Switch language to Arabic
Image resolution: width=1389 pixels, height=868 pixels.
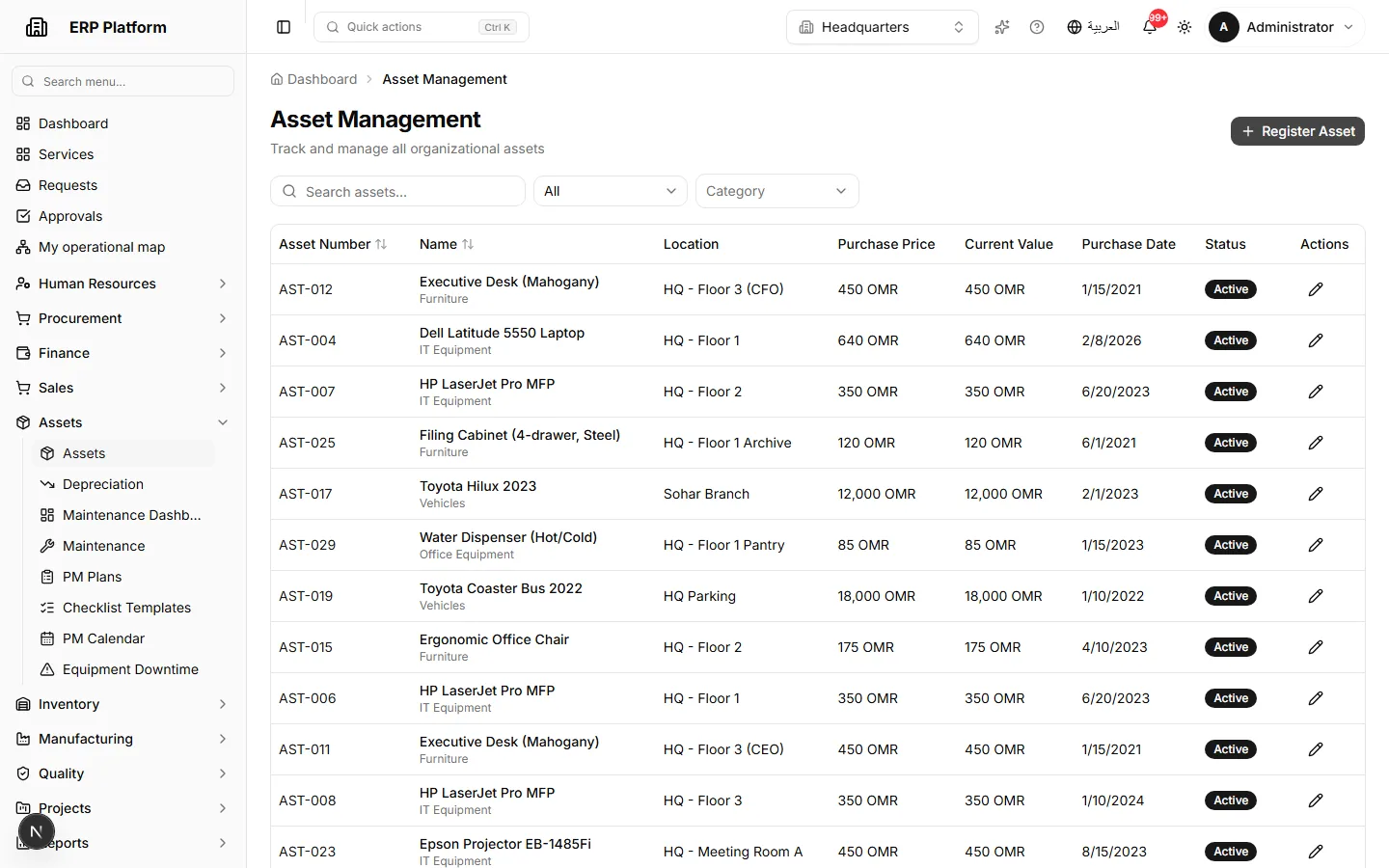1093,27
